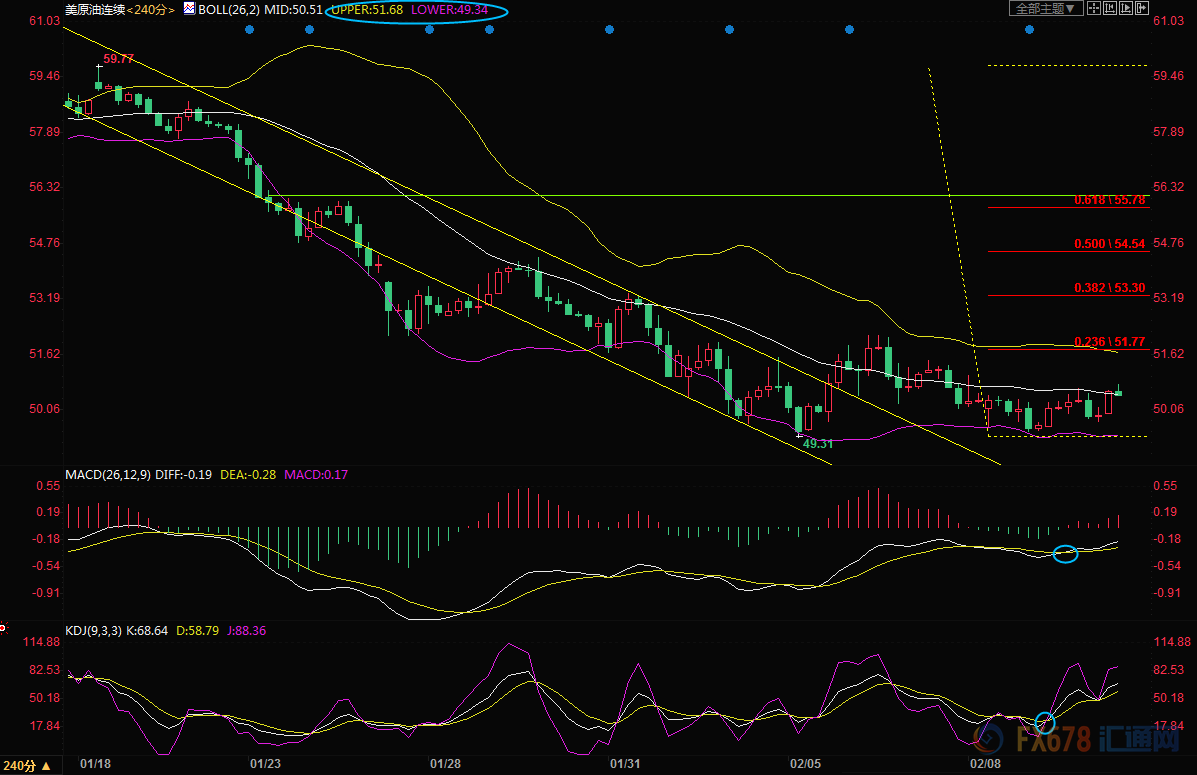Screen dimensions: 1197x775
Task: Open the 全部主题 dropdown
Action: tap(1046, 9)
